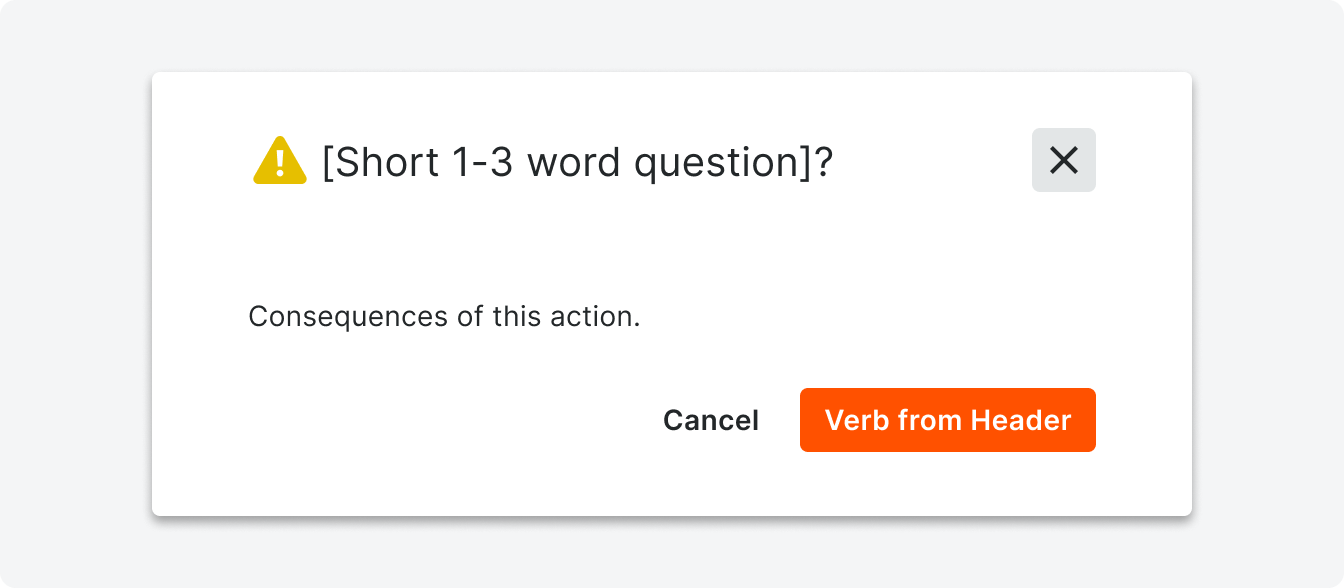This screenshot has width=1344, height=588.
Task: Click the Cancel text link beside the orange button
Action: tap(711, 420)
